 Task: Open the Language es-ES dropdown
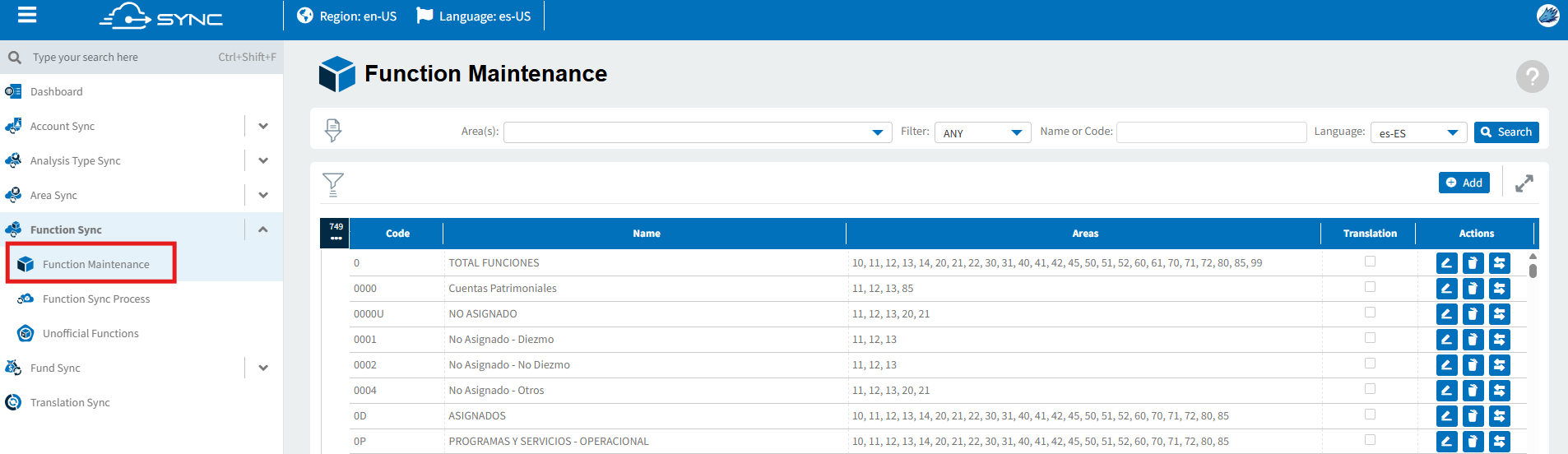click(1418, 132)
